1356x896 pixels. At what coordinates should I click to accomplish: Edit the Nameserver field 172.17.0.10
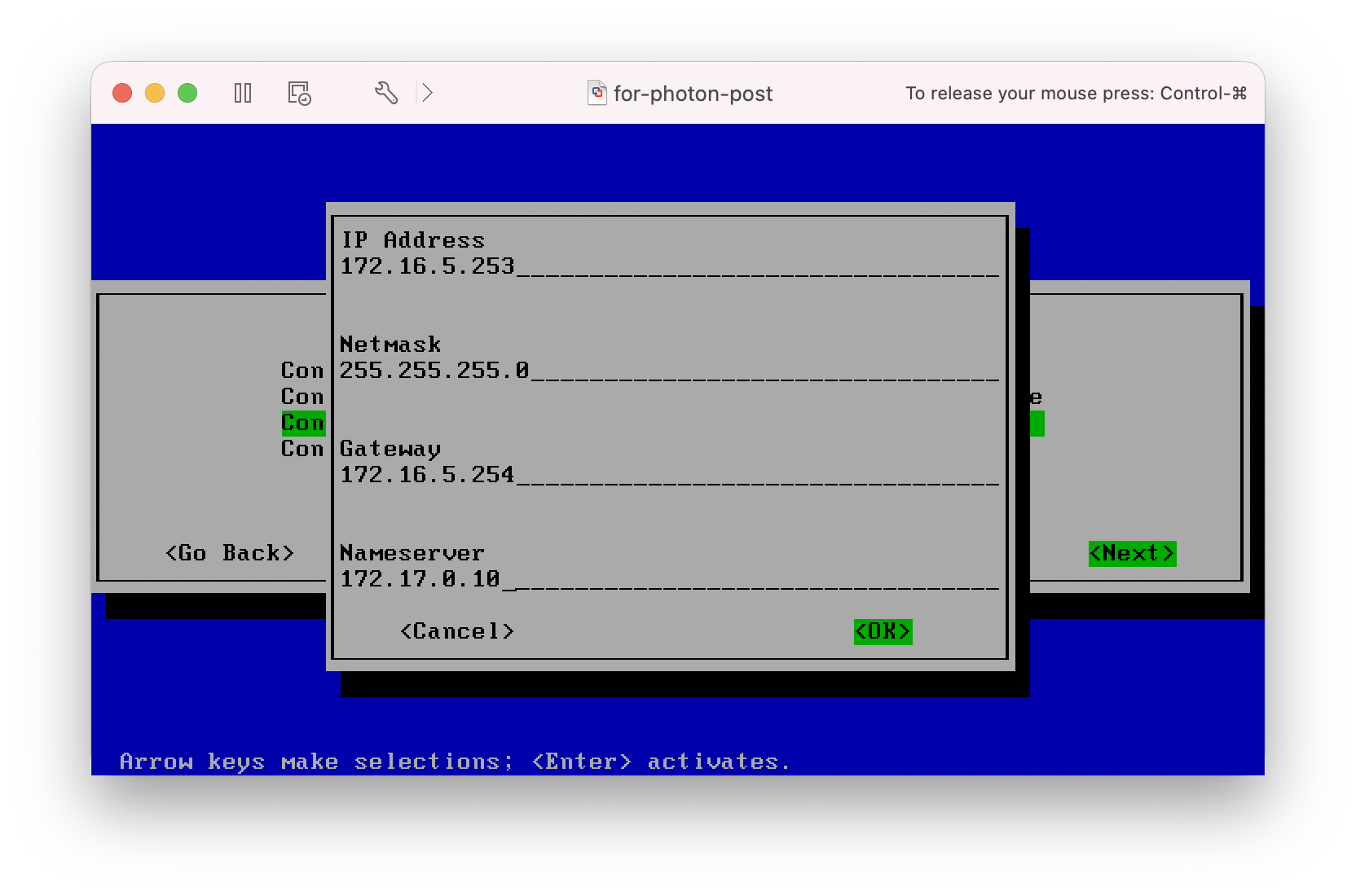pos(668,579)
